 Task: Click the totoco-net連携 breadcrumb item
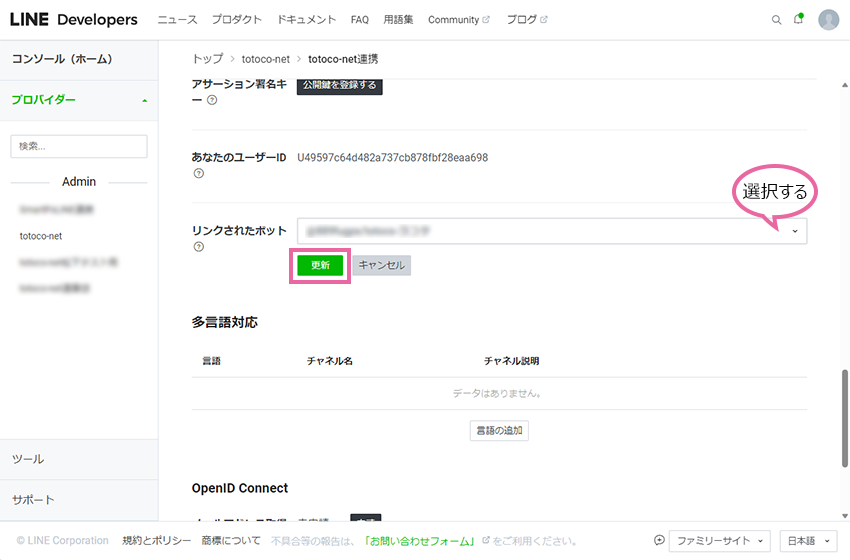click(x=343, y=59)
